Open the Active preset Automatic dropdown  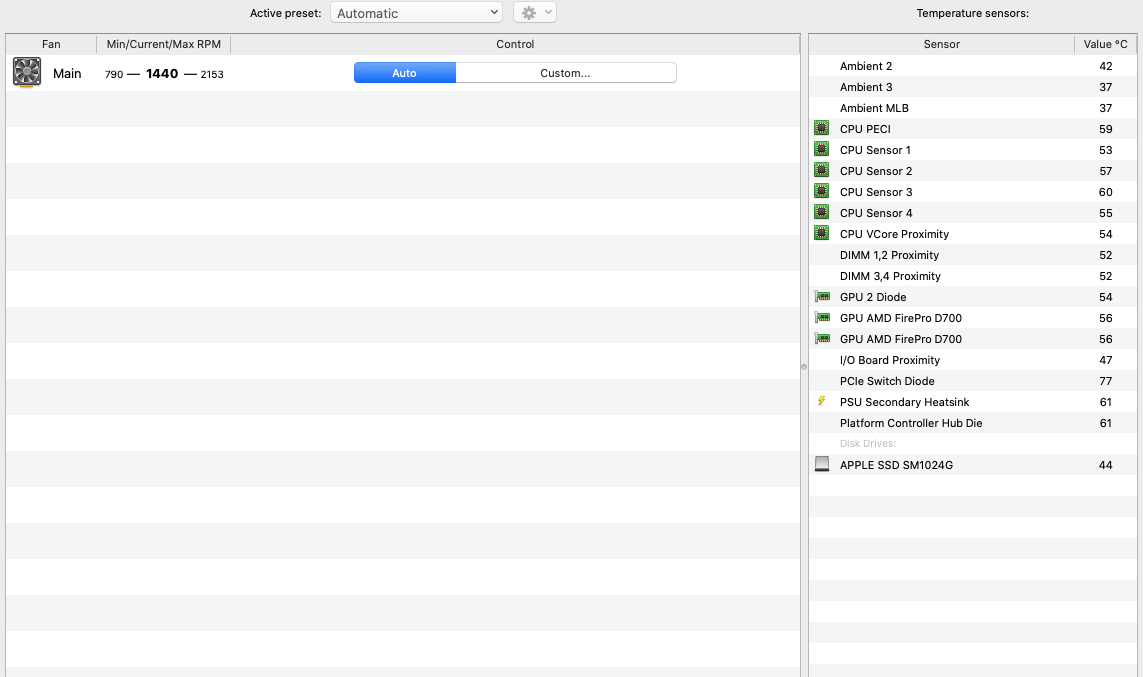pos(416,12)
